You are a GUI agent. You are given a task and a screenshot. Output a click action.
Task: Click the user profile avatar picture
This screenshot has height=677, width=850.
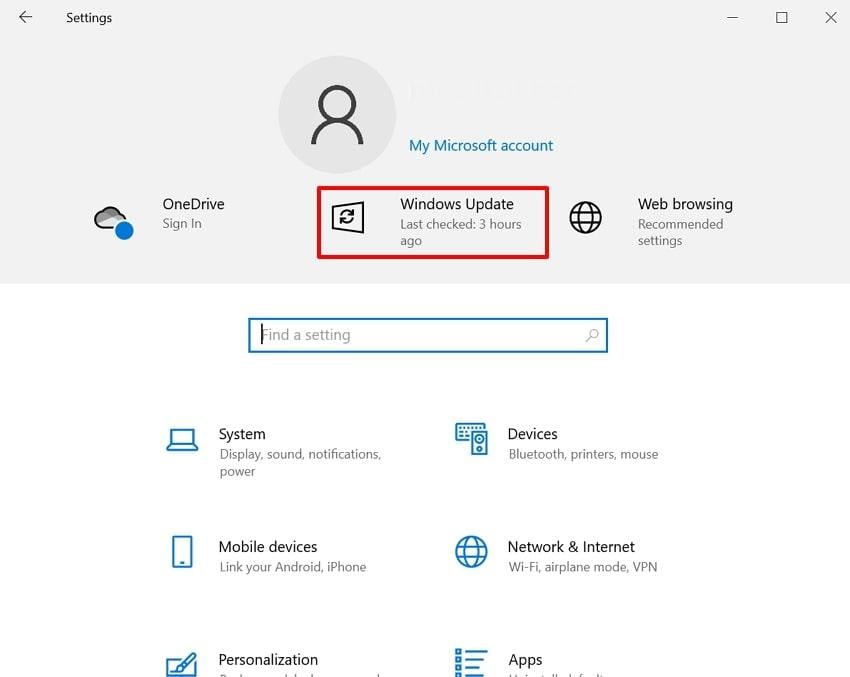[x=337, y=113]
